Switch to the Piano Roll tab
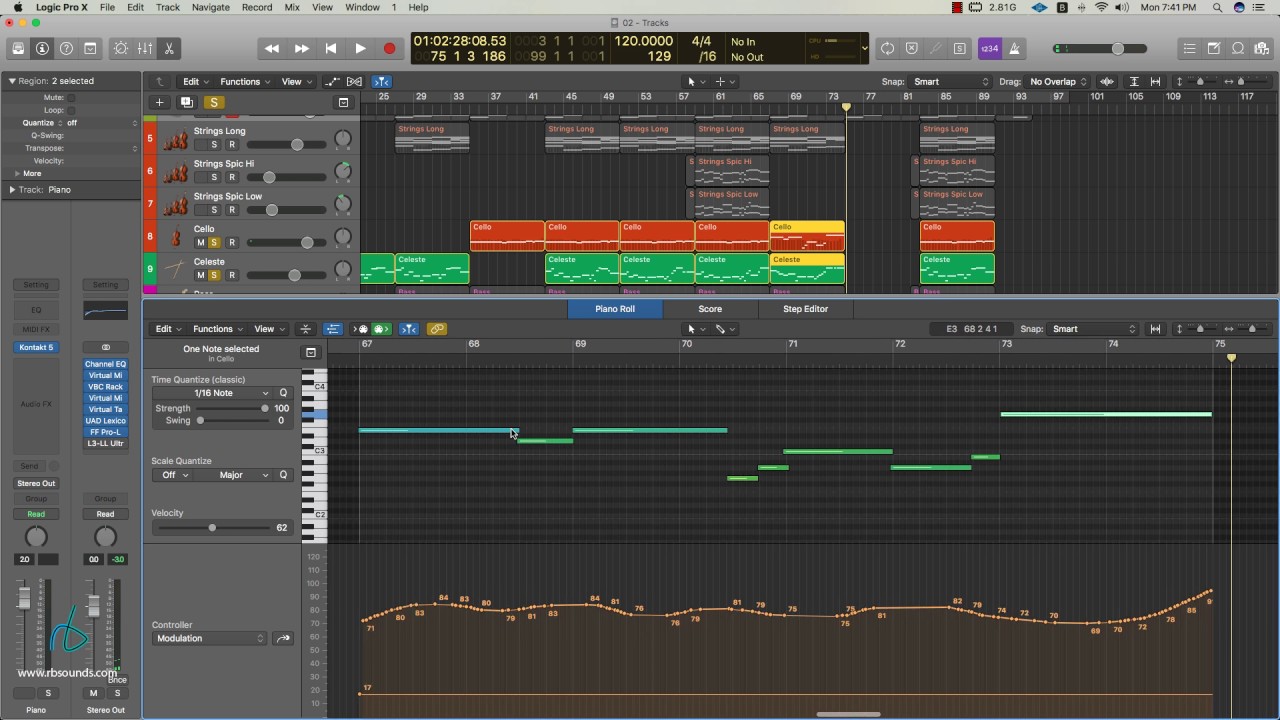 tap(615, 309)
